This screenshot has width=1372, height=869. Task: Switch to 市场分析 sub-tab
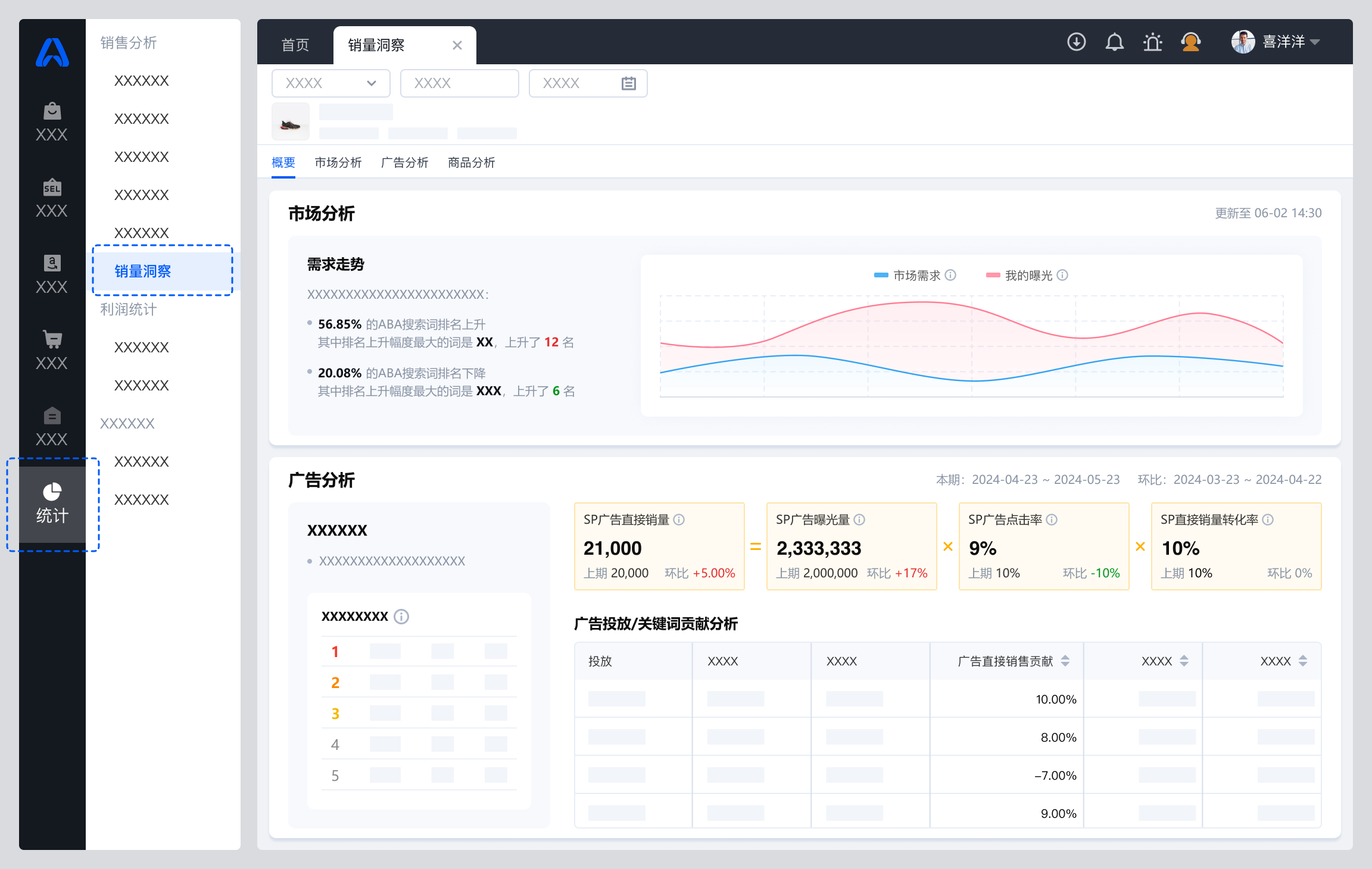click(x=338, y=162)
